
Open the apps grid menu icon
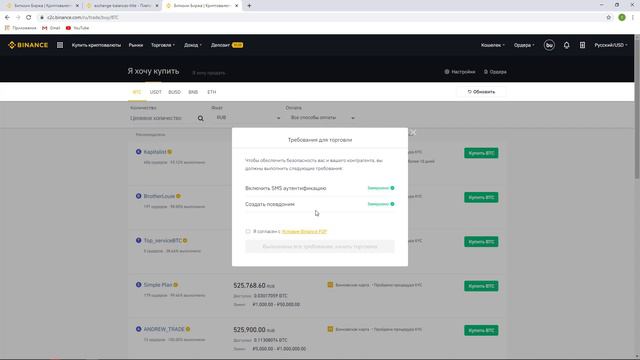tap(60, 45)
